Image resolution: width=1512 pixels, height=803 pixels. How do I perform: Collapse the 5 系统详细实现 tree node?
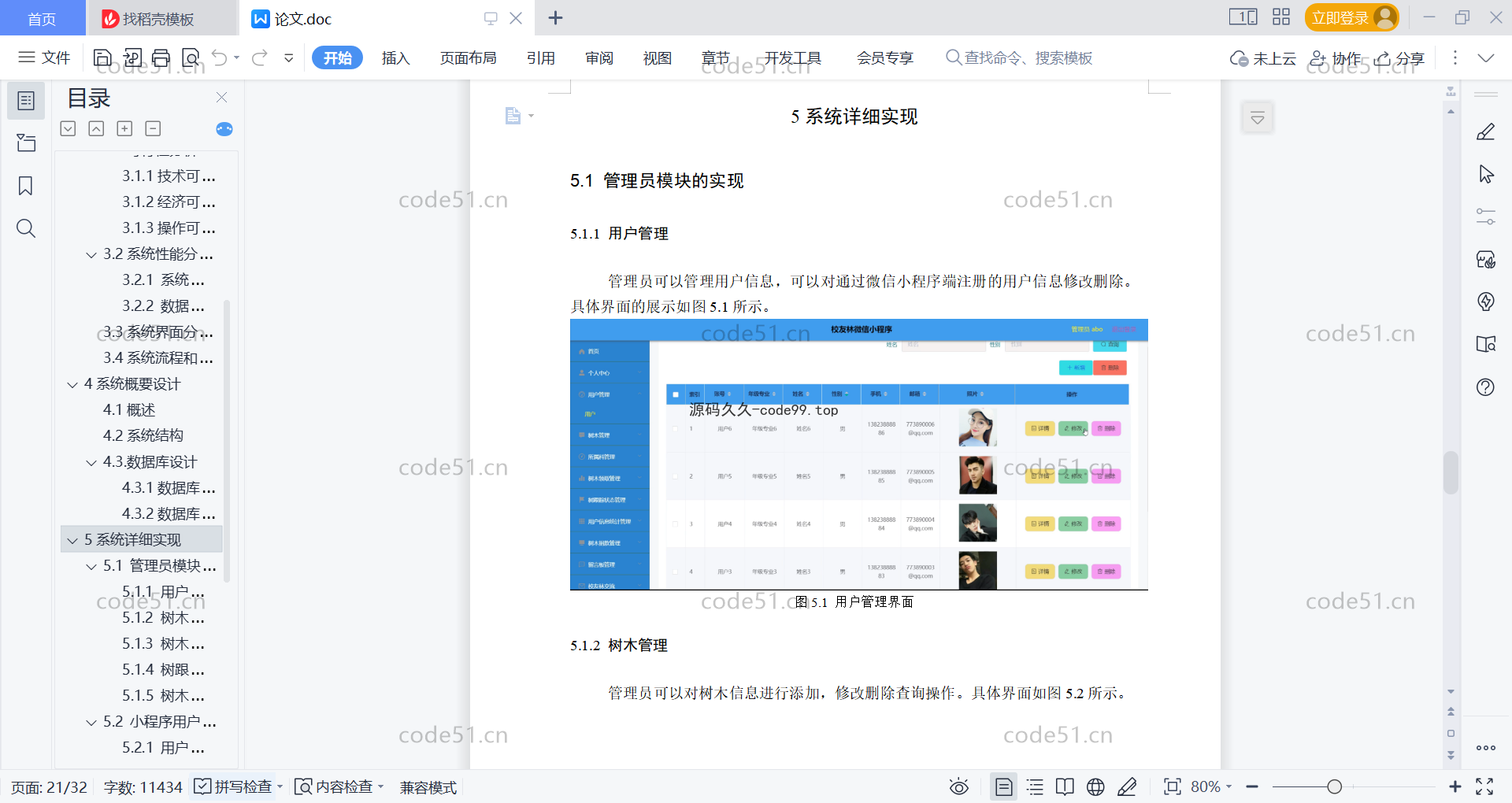click(x=72, y=540)
